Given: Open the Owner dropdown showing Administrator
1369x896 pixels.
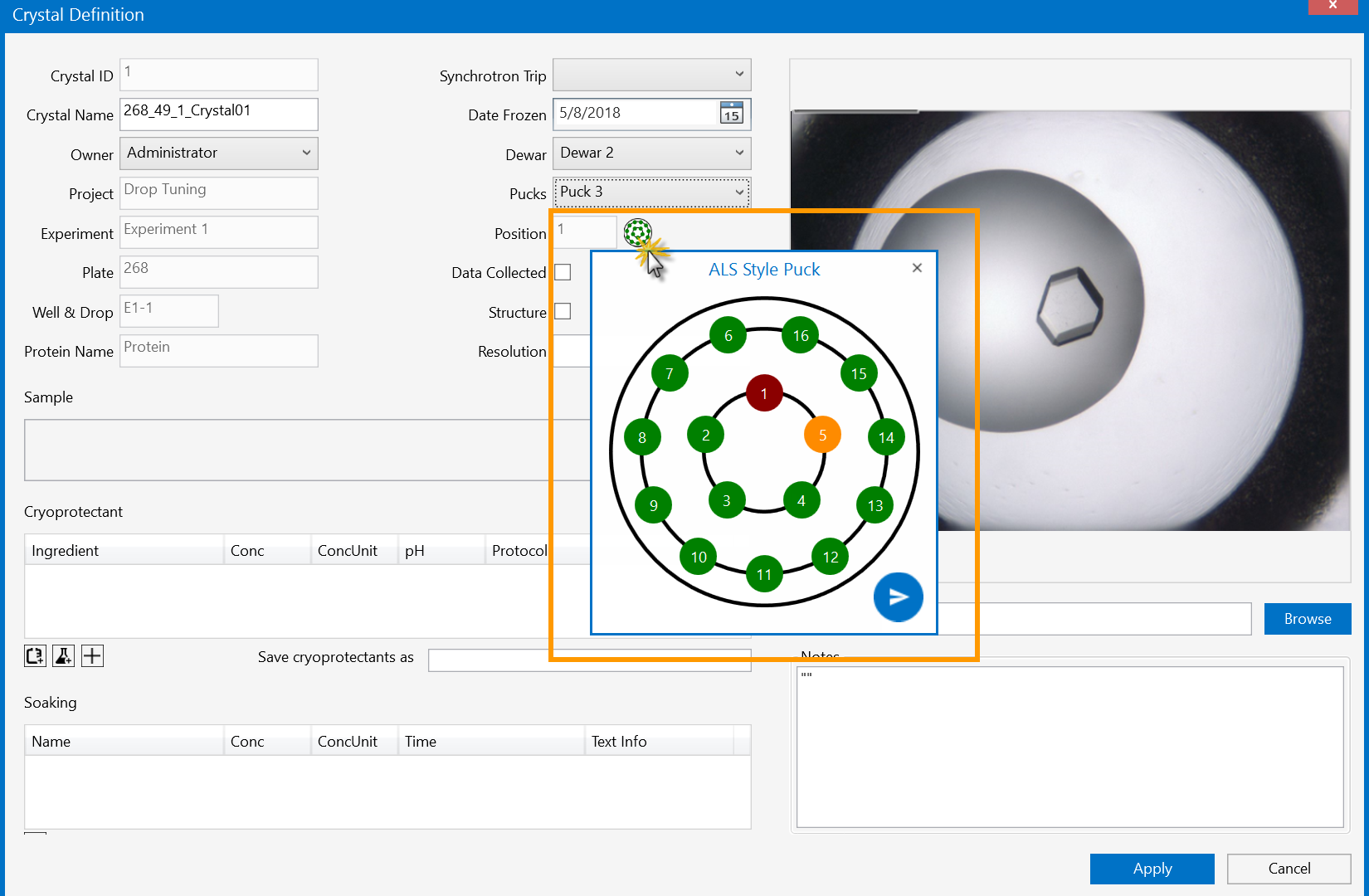Looking at the screenshot, I should [219, 153].
